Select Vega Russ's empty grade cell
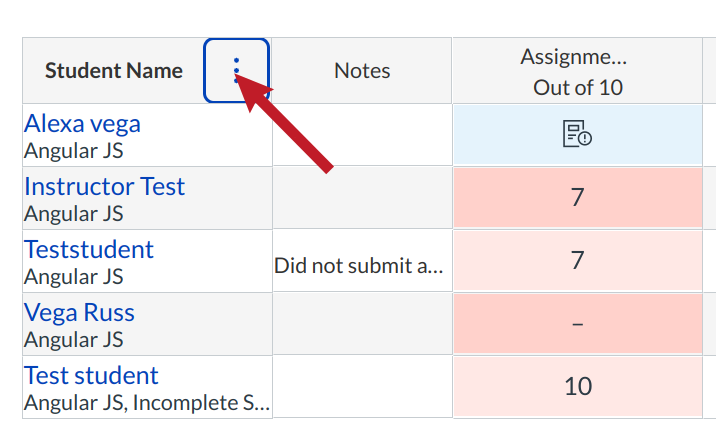The image size is (716, 448). [x=577, y=324]
